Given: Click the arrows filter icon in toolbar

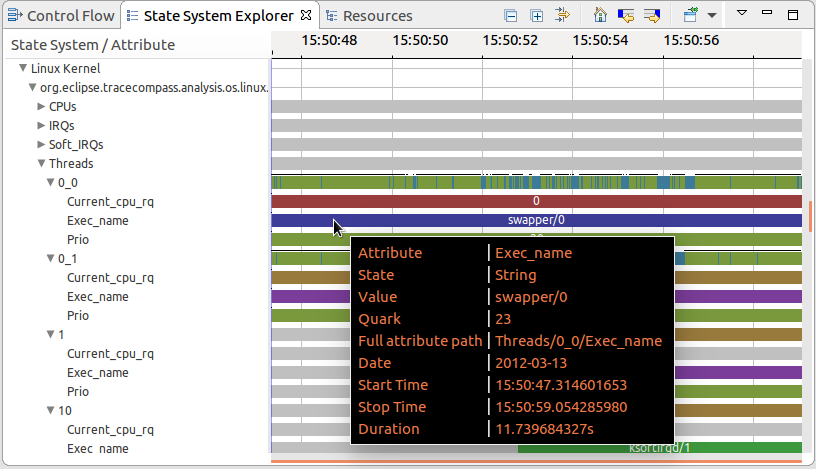Looking at the screenshot, I should click(x=563, y=16).
